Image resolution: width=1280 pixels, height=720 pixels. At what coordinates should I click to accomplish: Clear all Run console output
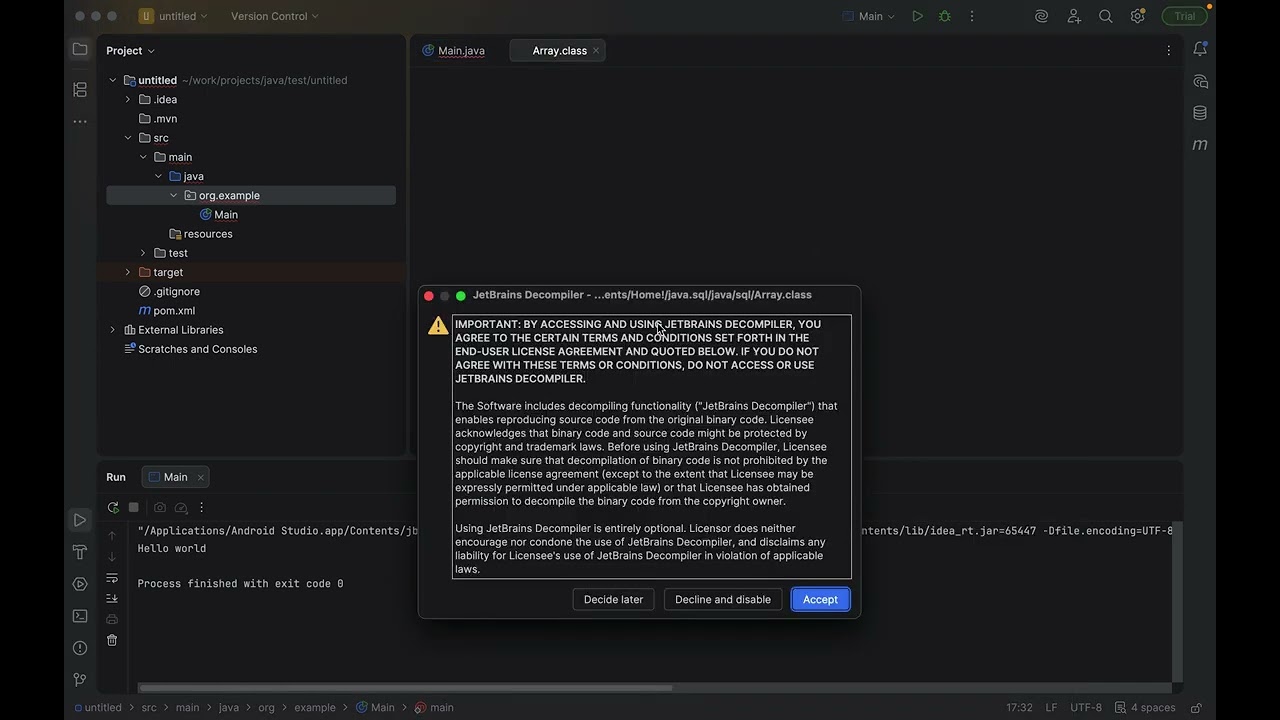tap(112, 640)
